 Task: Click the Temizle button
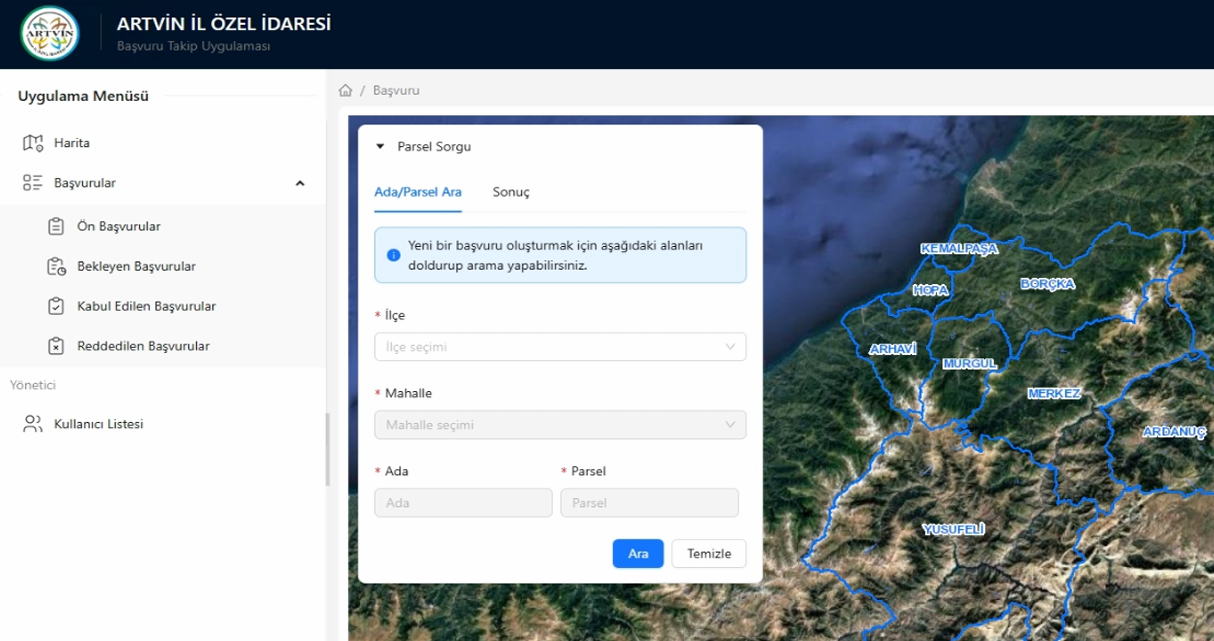pos(708,554)
